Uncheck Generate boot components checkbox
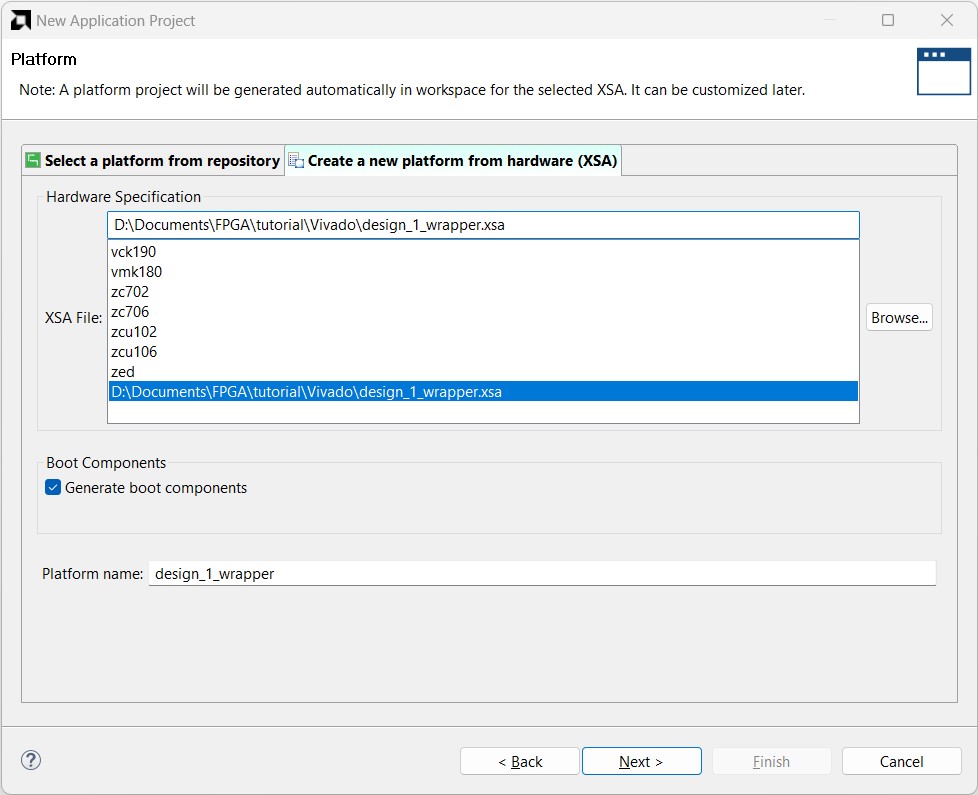Image resolution: width=978 pixels, height=795 pixels. click(x=53, y=488)
